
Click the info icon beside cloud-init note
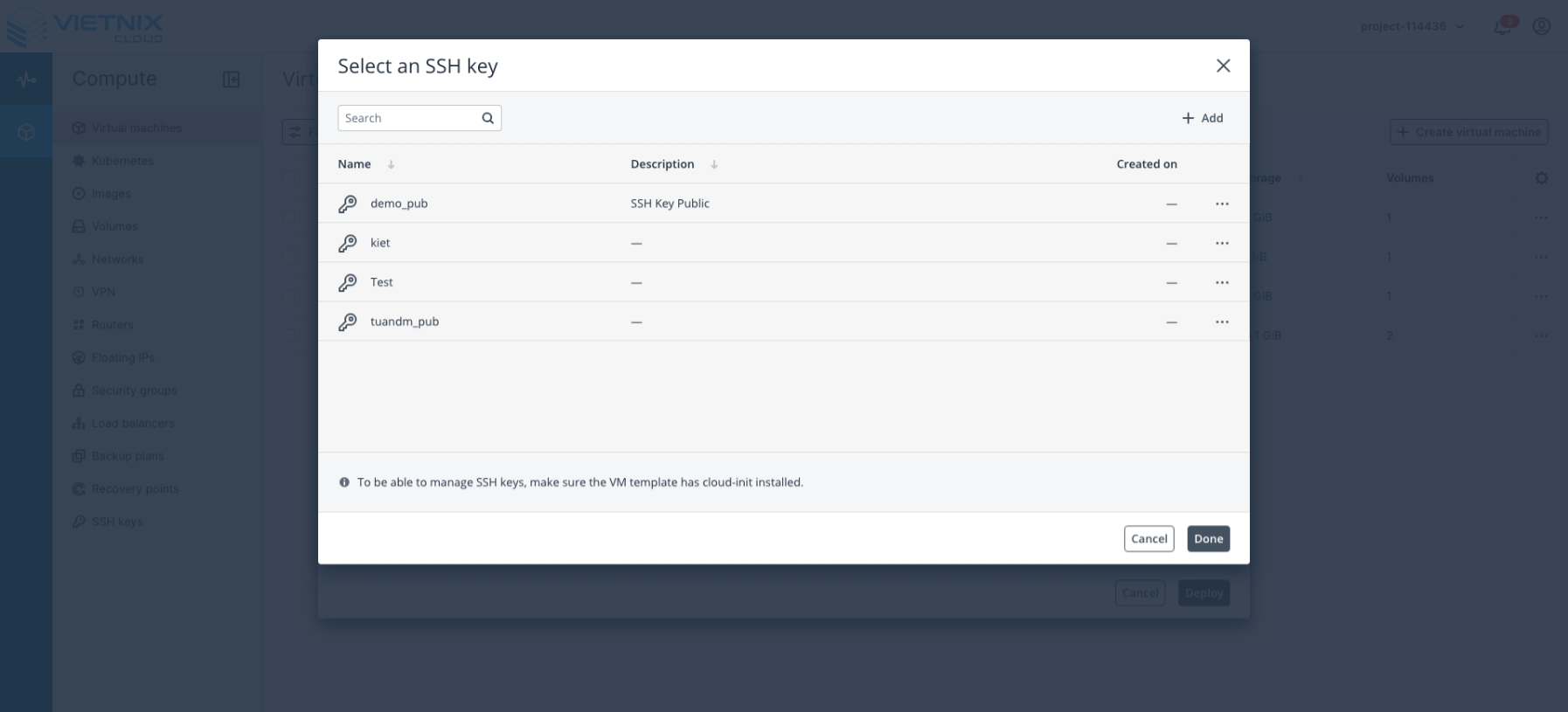[x=344, y=482]
